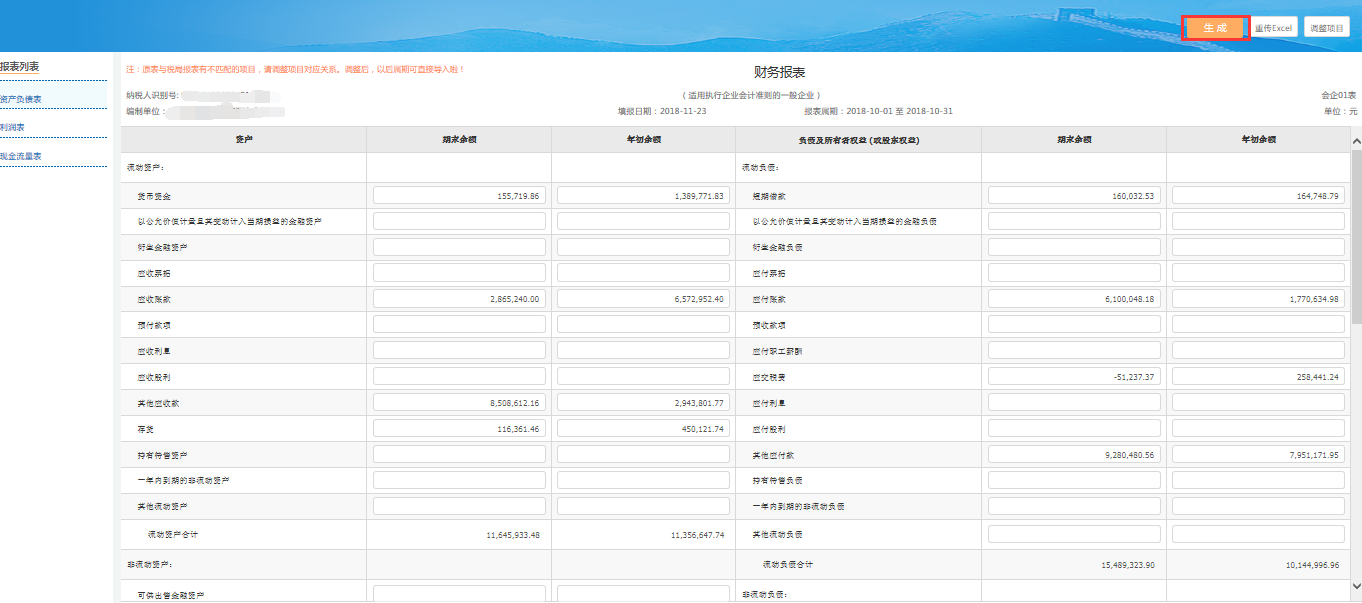Click 应收账款 field showing 6,572,952.40
The width and height of the screenshot is (1362, 603).
[643, 299]
